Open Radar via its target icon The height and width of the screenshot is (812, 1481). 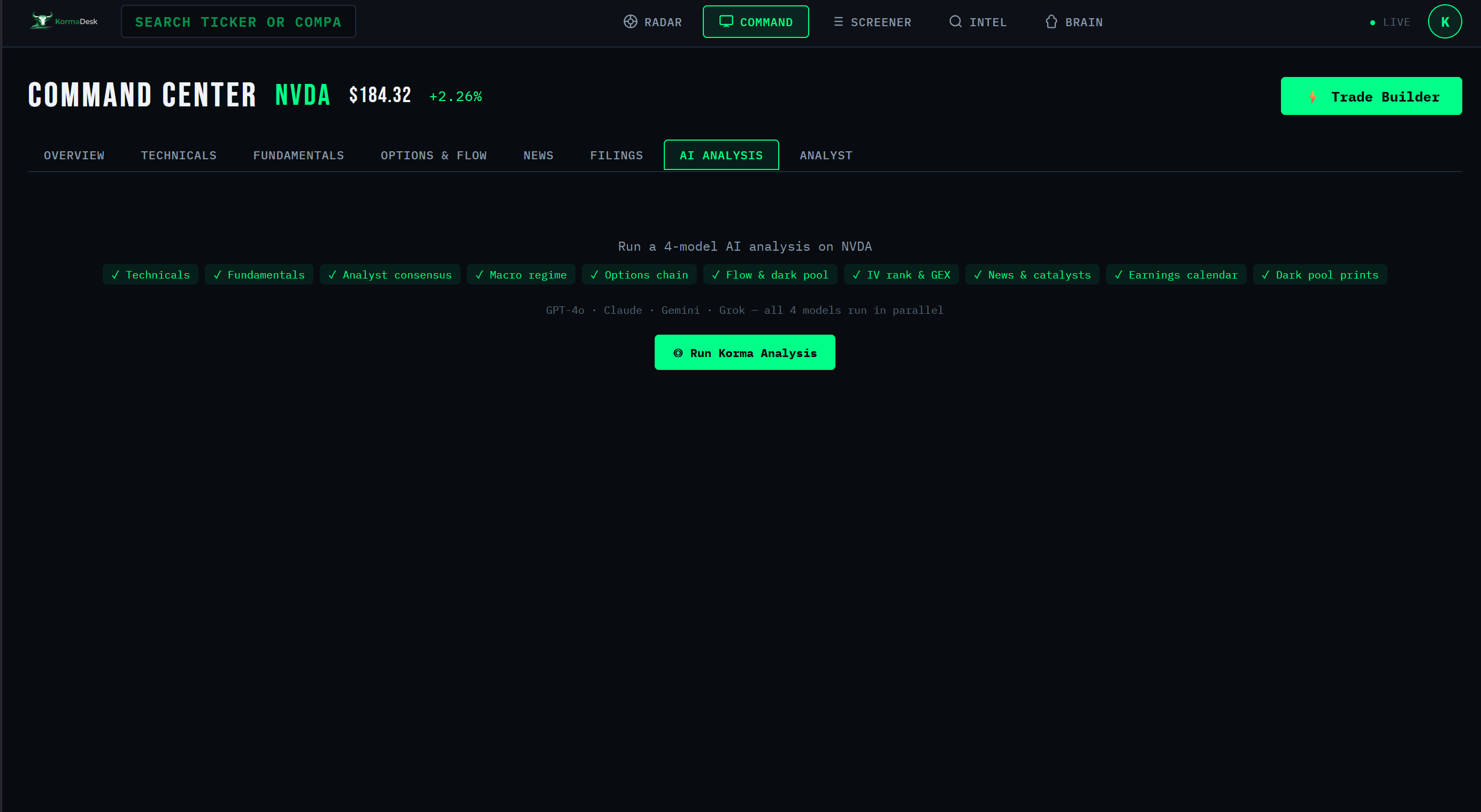(x=630, y=22)
